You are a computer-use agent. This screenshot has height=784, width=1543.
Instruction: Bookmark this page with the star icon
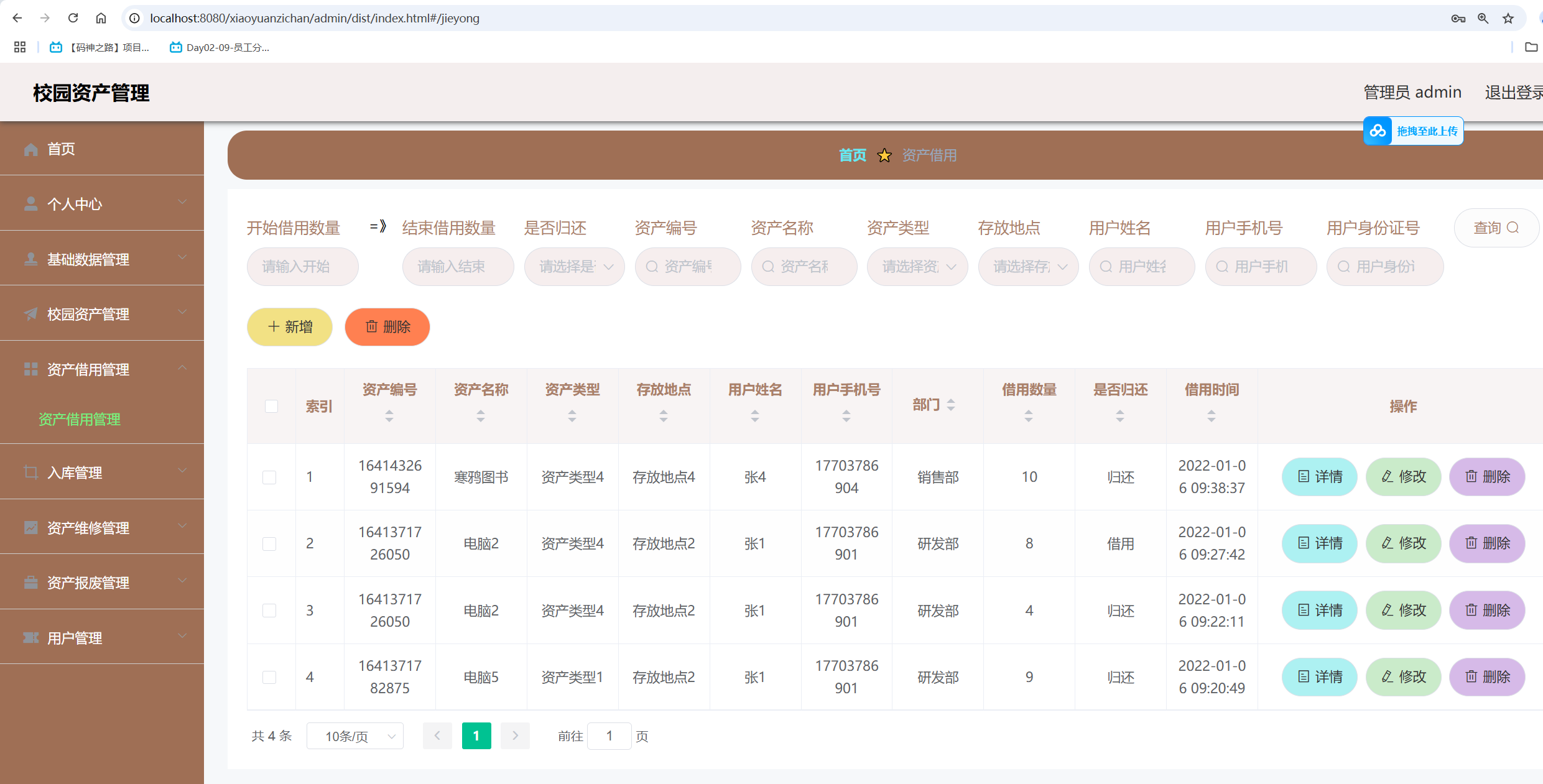(1508, 18)
